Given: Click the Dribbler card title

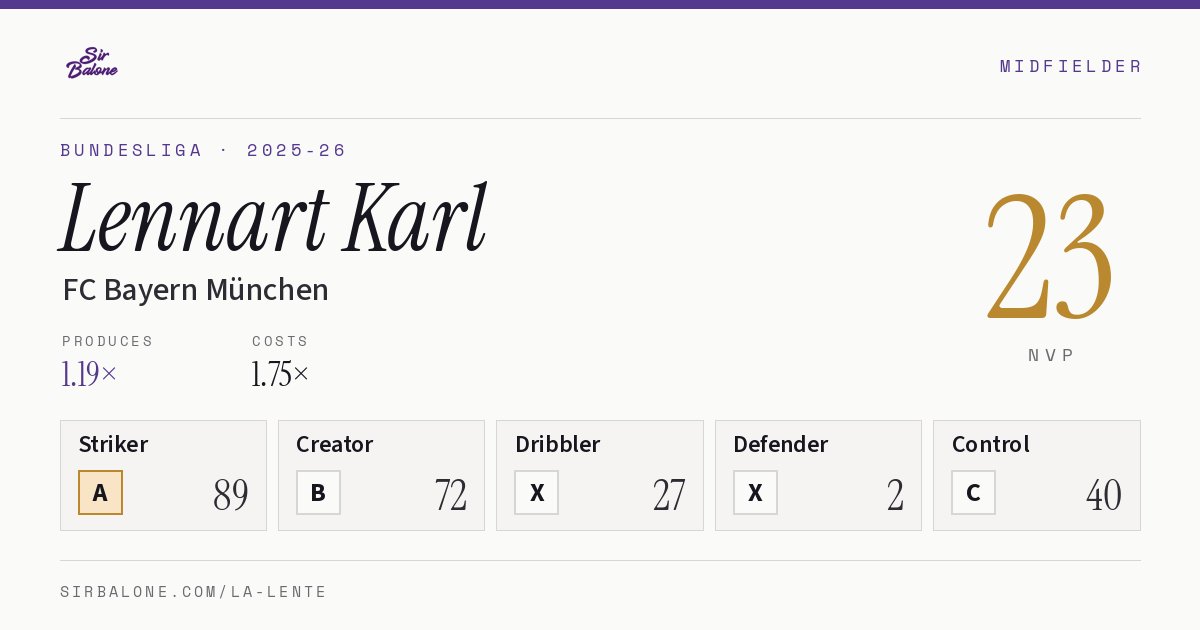Looking at the screenshot, I should coord(558,444).
